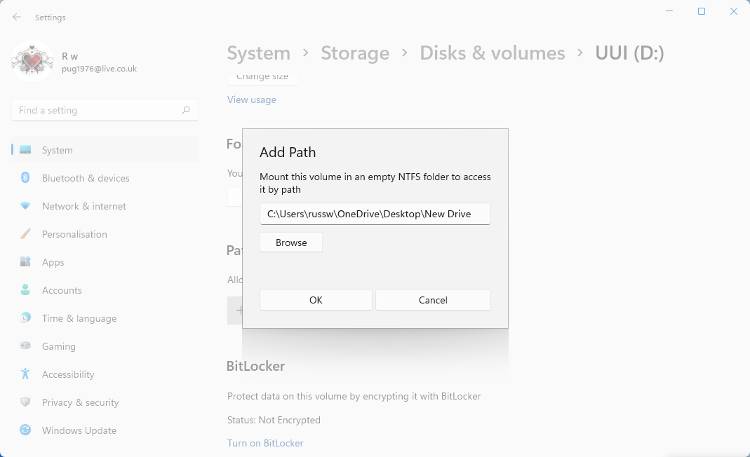This screenshot has height=457, width=750.
Task: Open the Windows Update section
Action: pos(78,430)
